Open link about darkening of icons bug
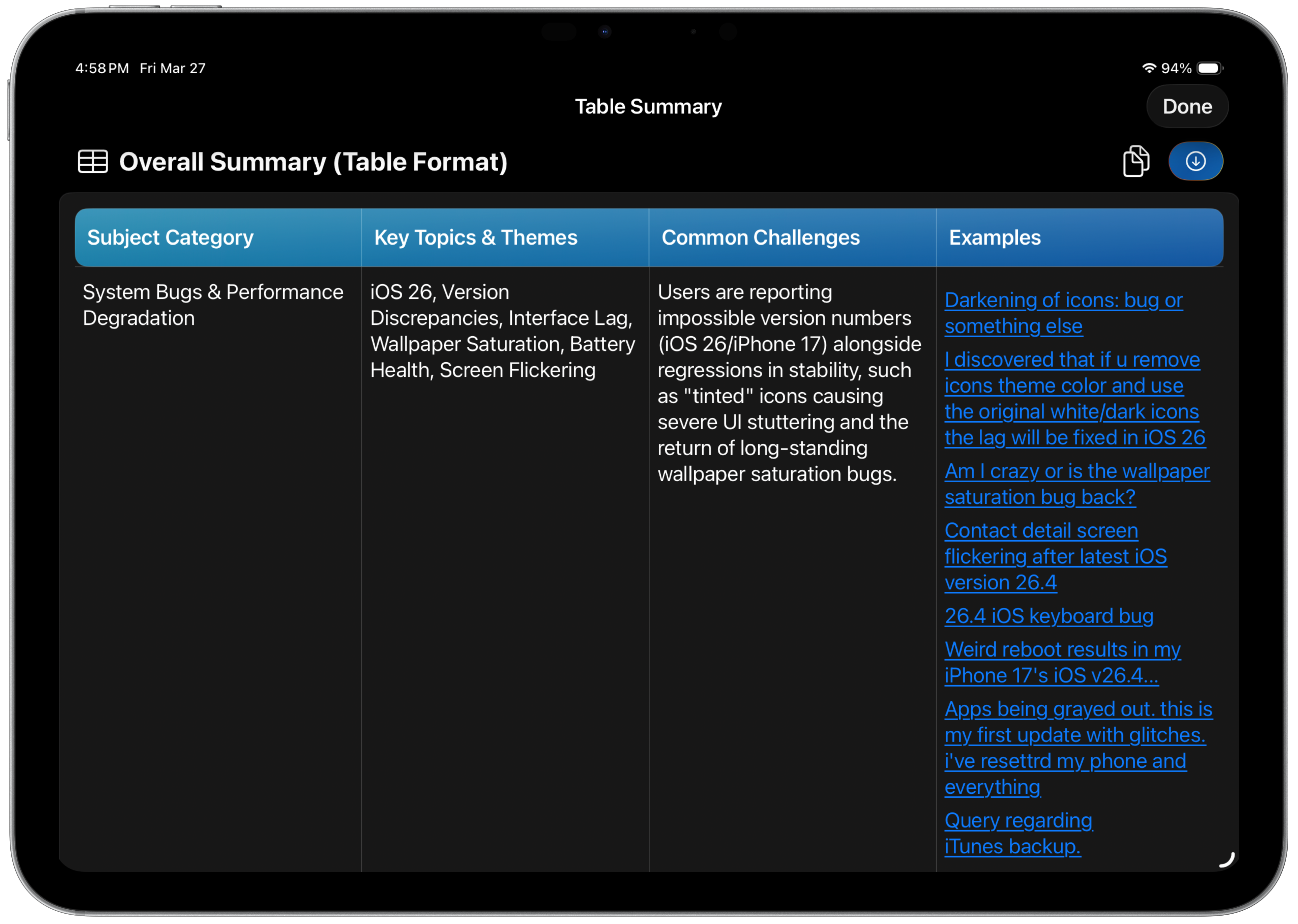The image size is (1298, 924). click(1063, 313)
